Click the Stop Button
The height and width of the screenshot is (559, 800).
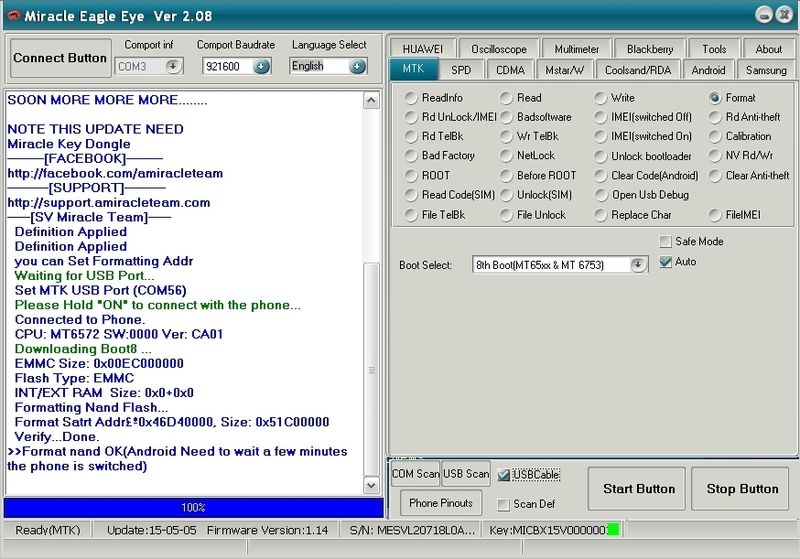coord(740,489)
